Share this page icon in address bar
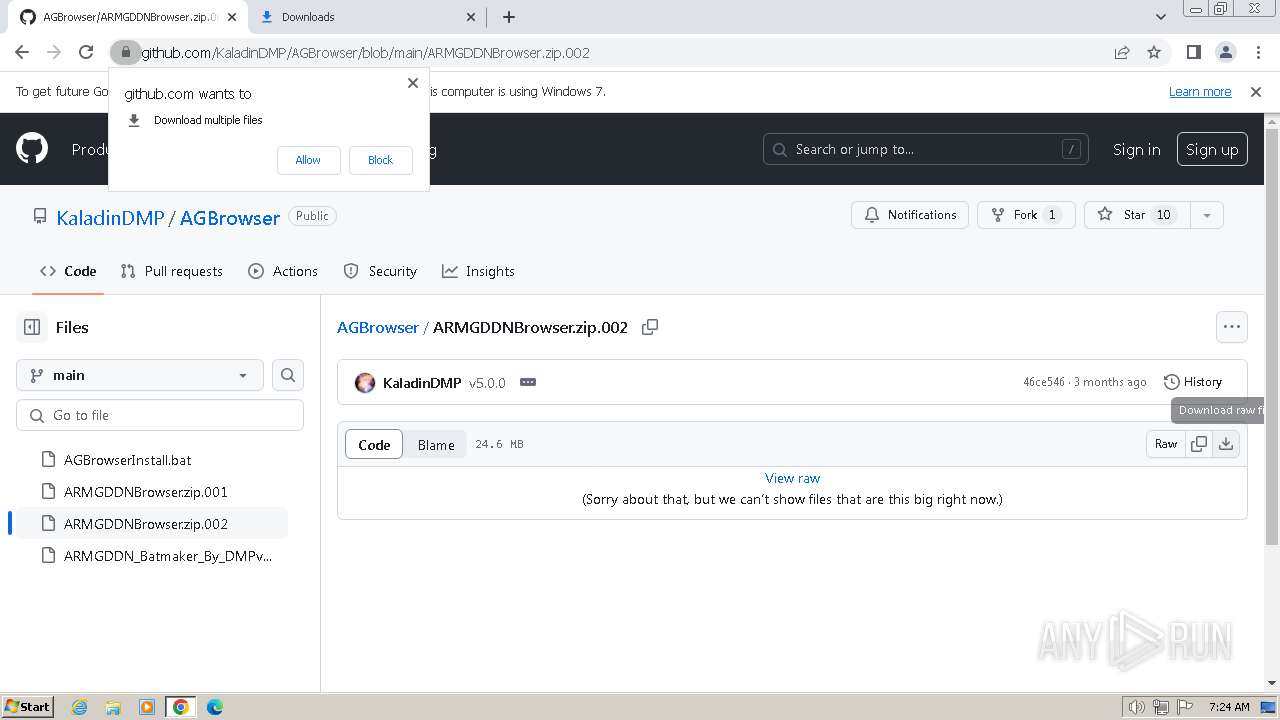The height and width of the screenshot is (720, 1280). coord(1122,52)
